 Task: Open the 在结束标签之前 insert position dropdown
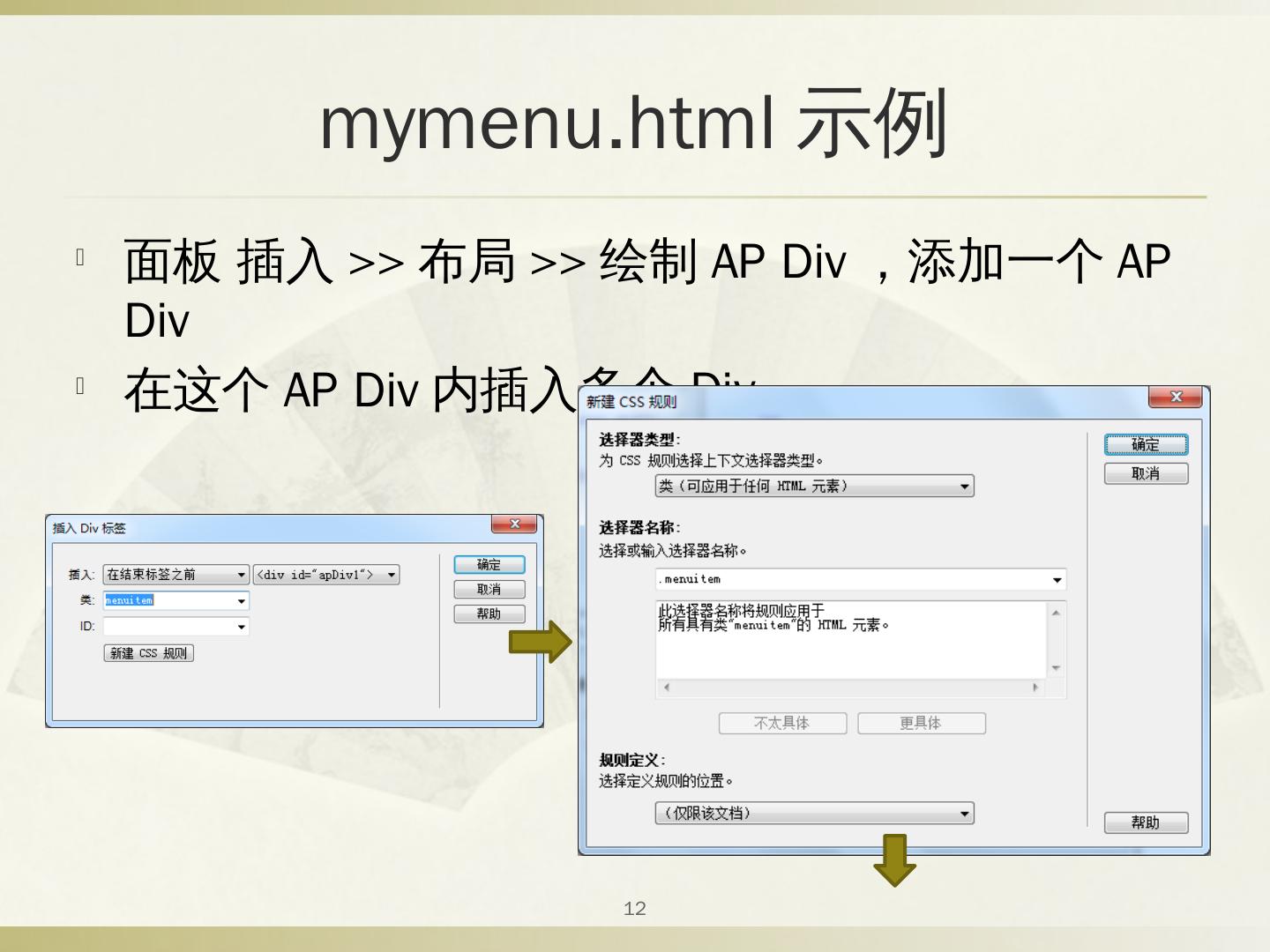pos(241,575)
